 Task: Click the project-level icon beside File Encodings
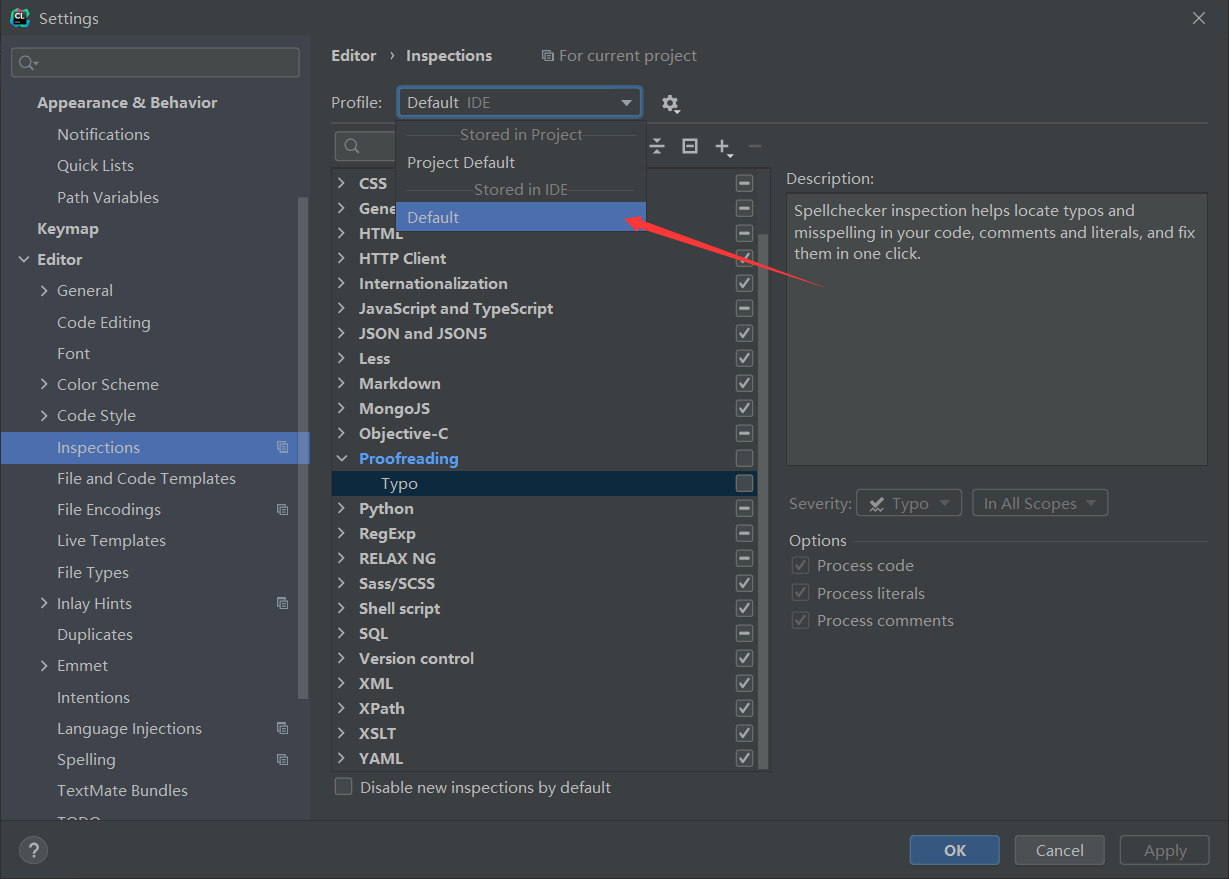pos(282,509)
